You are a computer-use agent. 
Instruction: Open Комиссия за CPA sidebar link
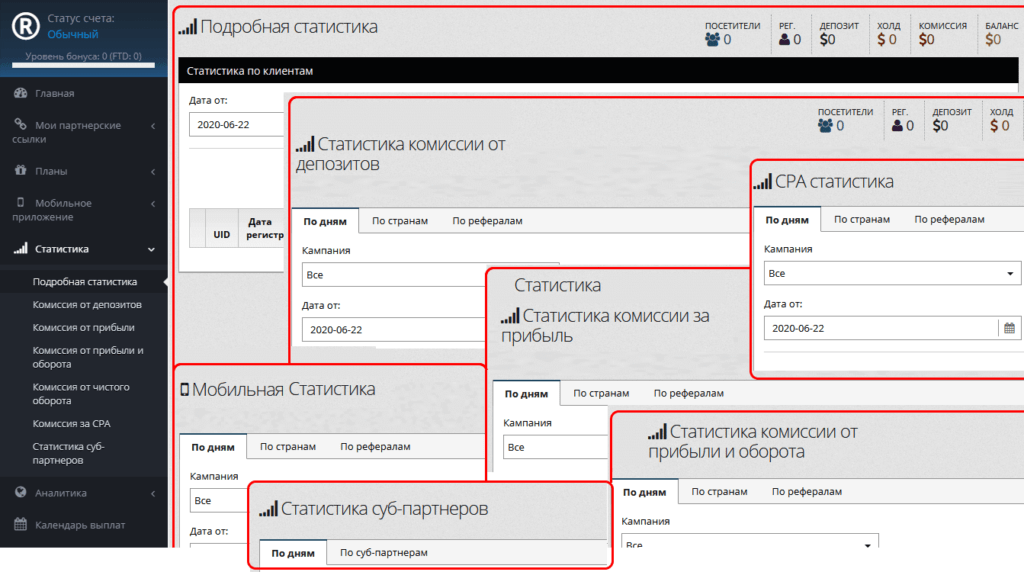pyautogui.click(x=71, y=423)
